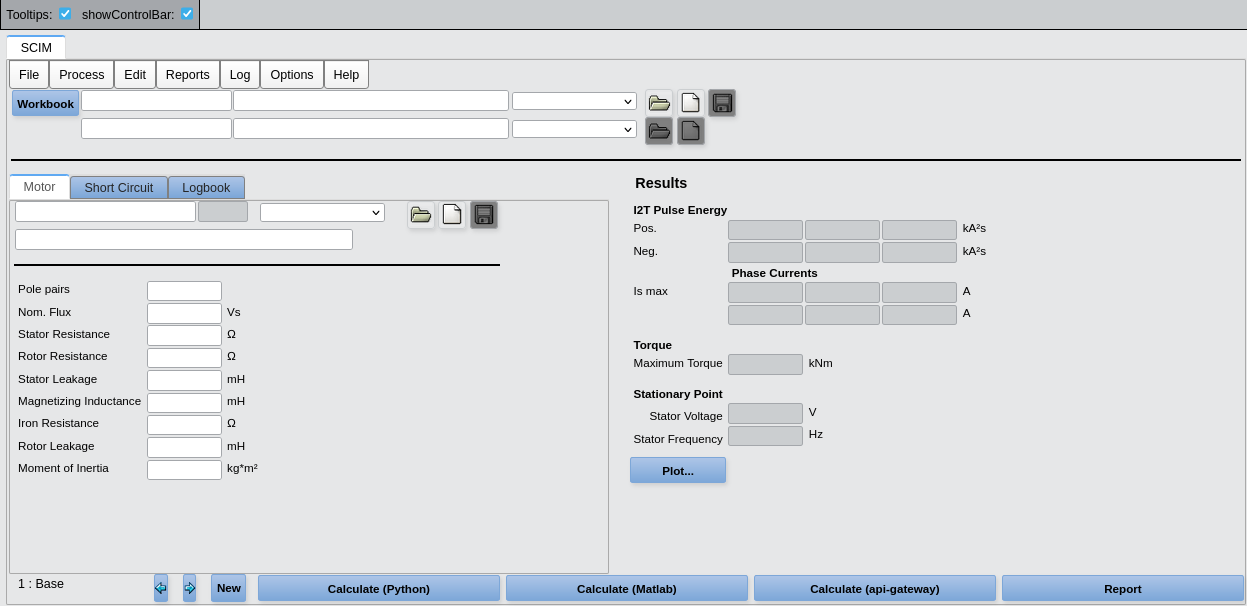Go to next case with right arrow
Image resolution: width=1247 pixels, height=606 pixels.
(x=190, y=588)
